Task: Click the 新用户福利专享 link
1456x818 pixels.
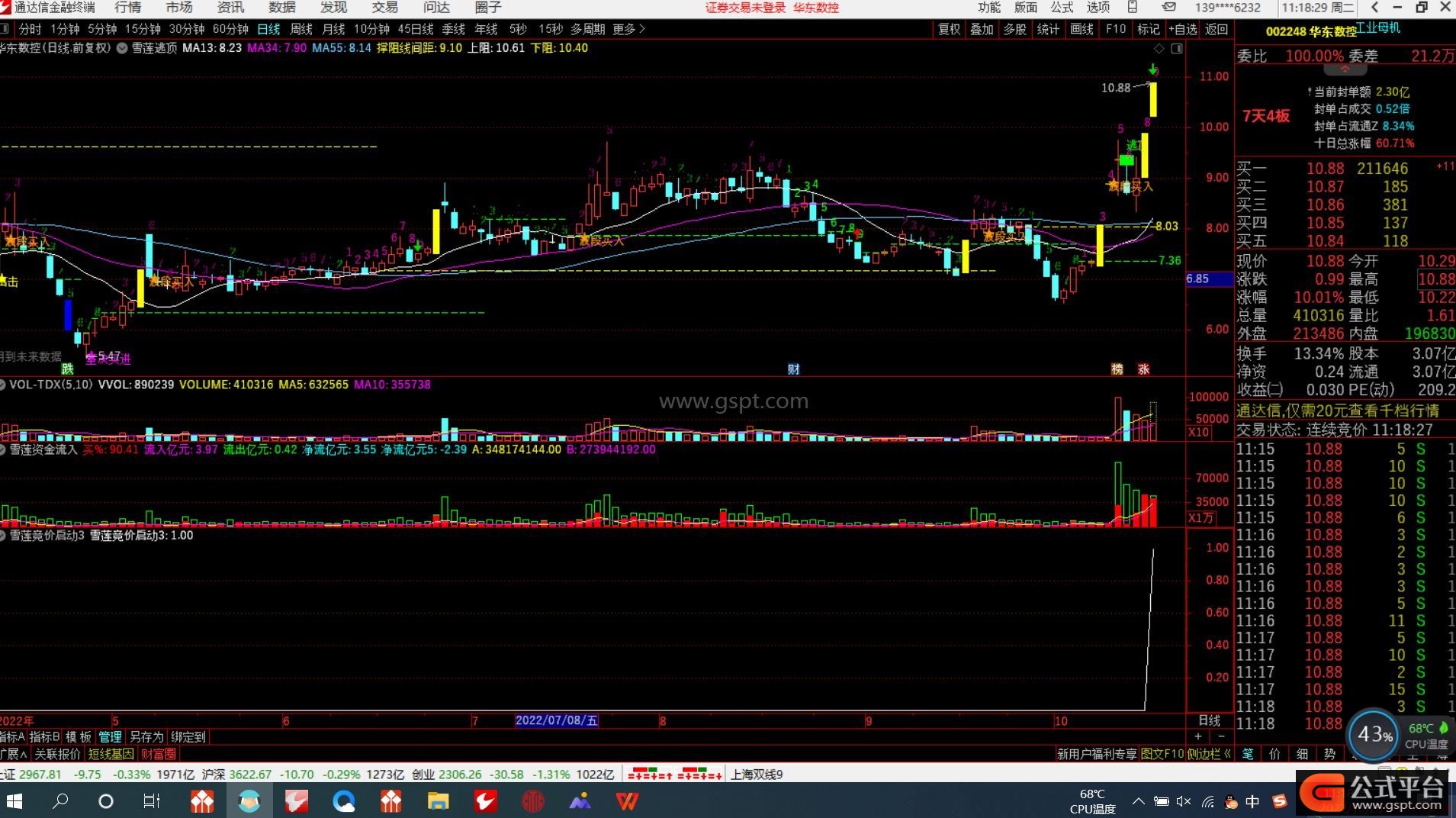Action: point(1097,754)
